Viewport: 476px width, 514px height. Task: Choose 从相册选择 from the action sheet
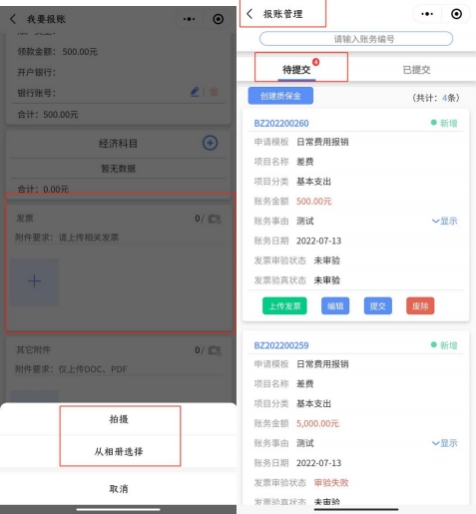pyautogui.click(x=119, y=452)
